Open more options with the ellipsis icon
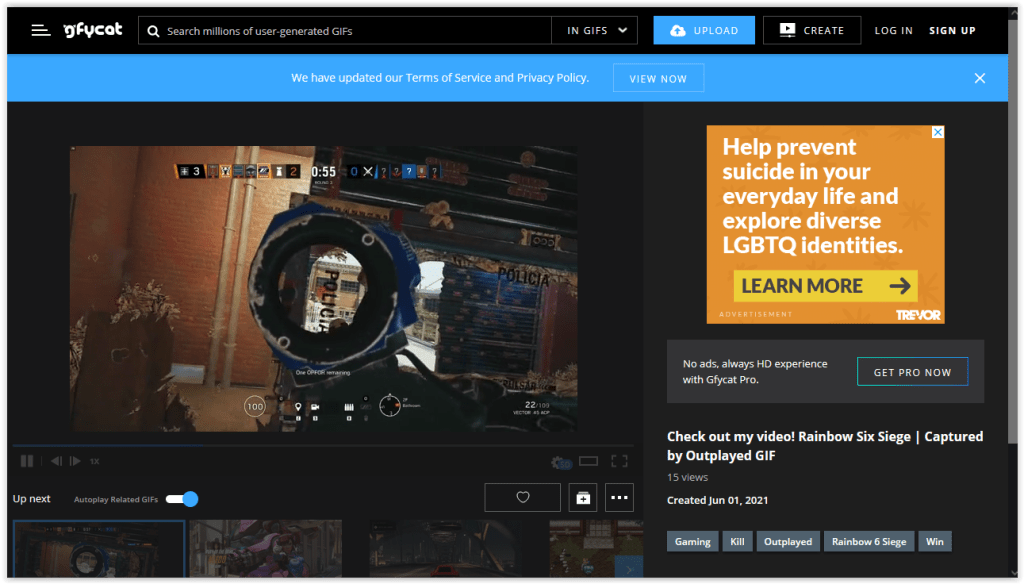1024x584 pixels. coord(619,496)
